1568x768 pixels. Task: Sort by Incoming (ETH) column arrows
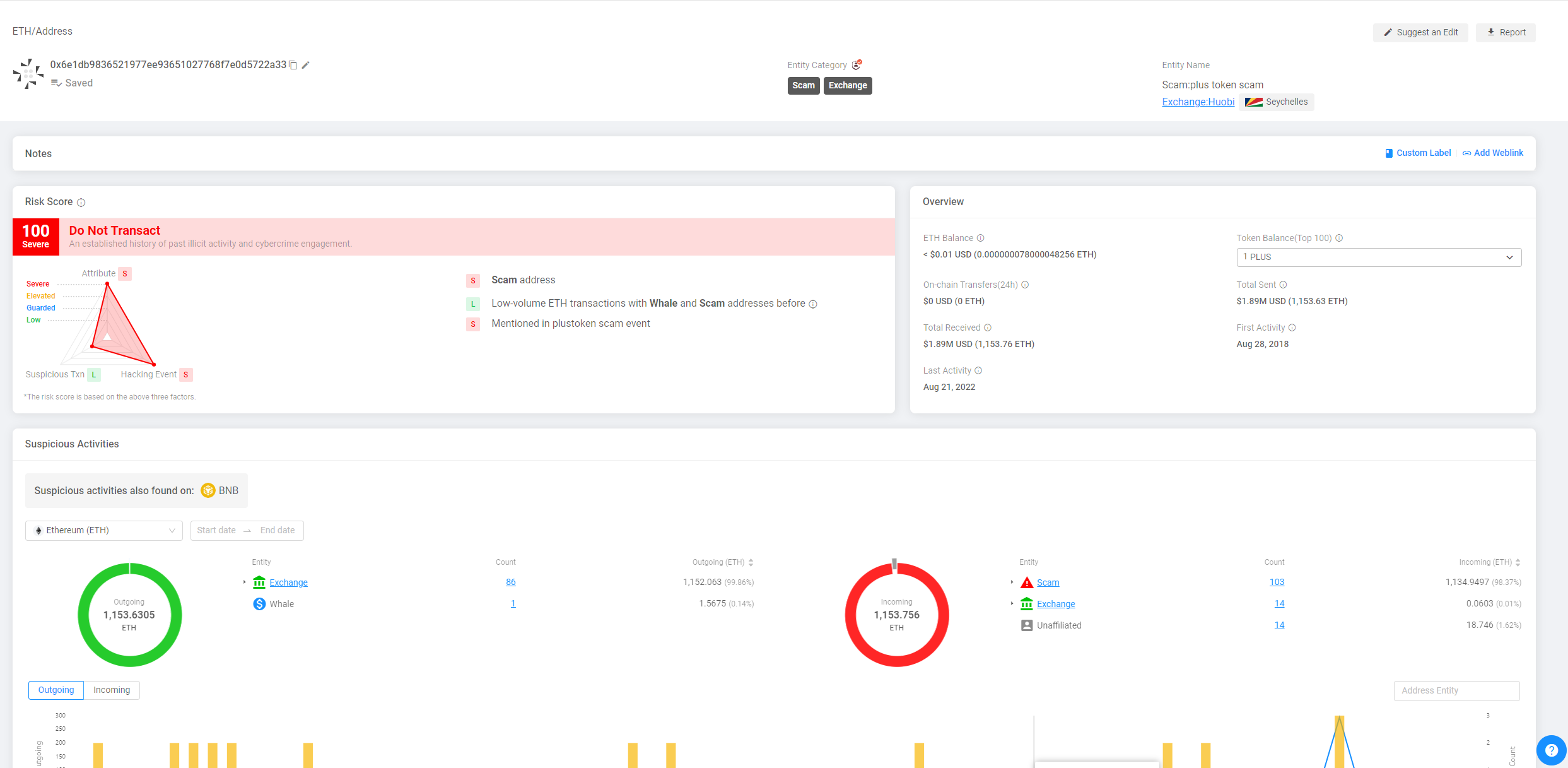click(1518, 562)
